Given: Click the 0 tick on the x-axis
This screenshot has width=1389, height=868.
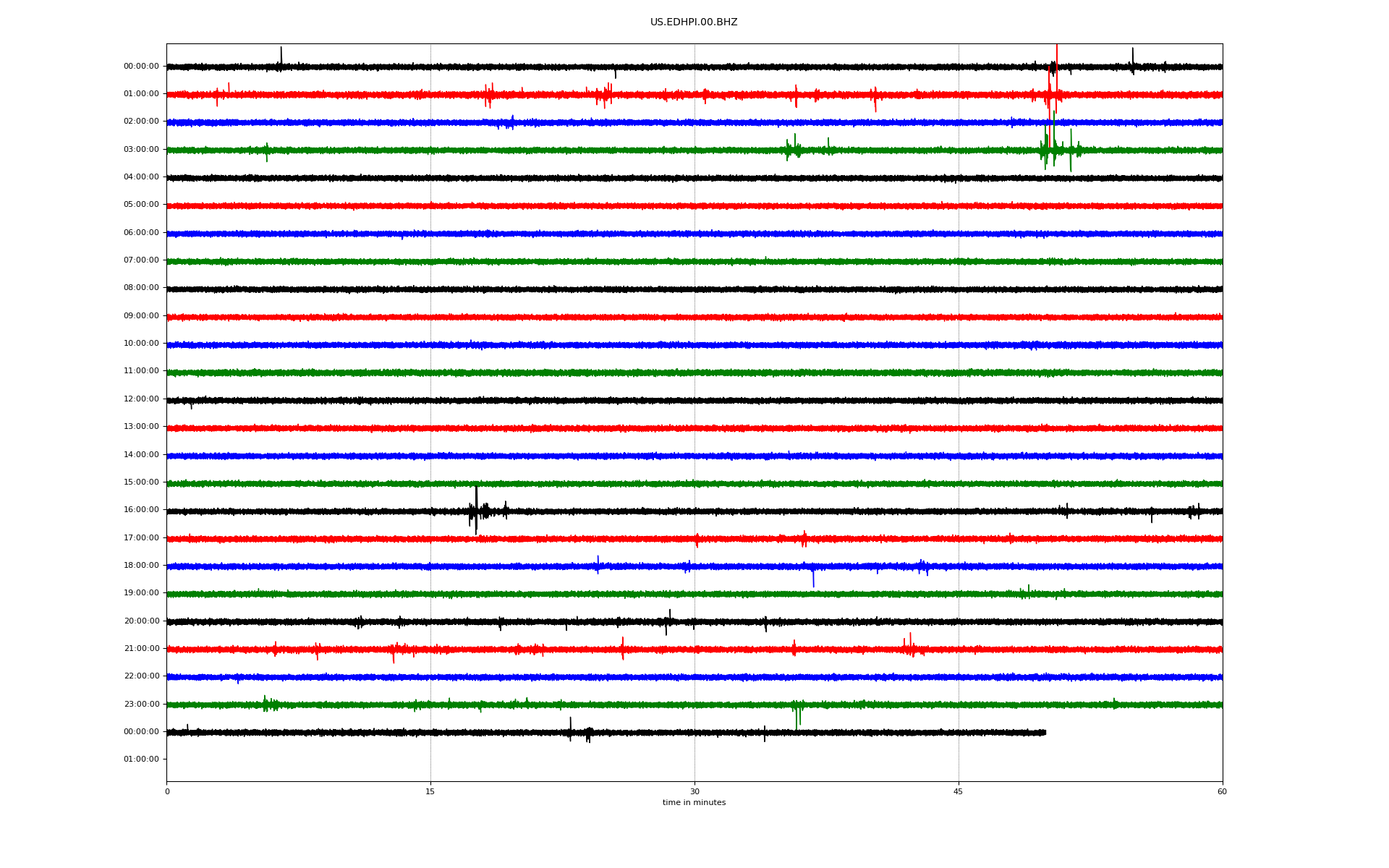Looking at the screenshot, I should tap(167, 792).
